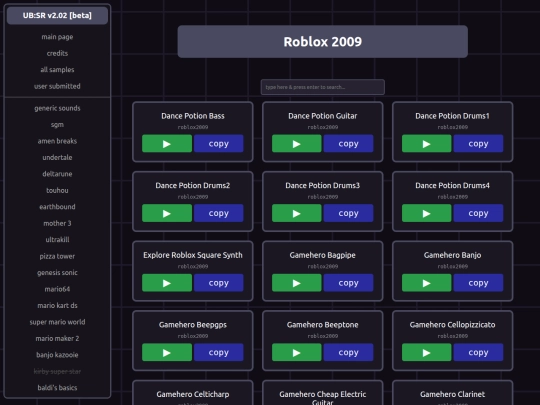
Task: Select the pizza tower category
Action: click(x=57, y=256)
